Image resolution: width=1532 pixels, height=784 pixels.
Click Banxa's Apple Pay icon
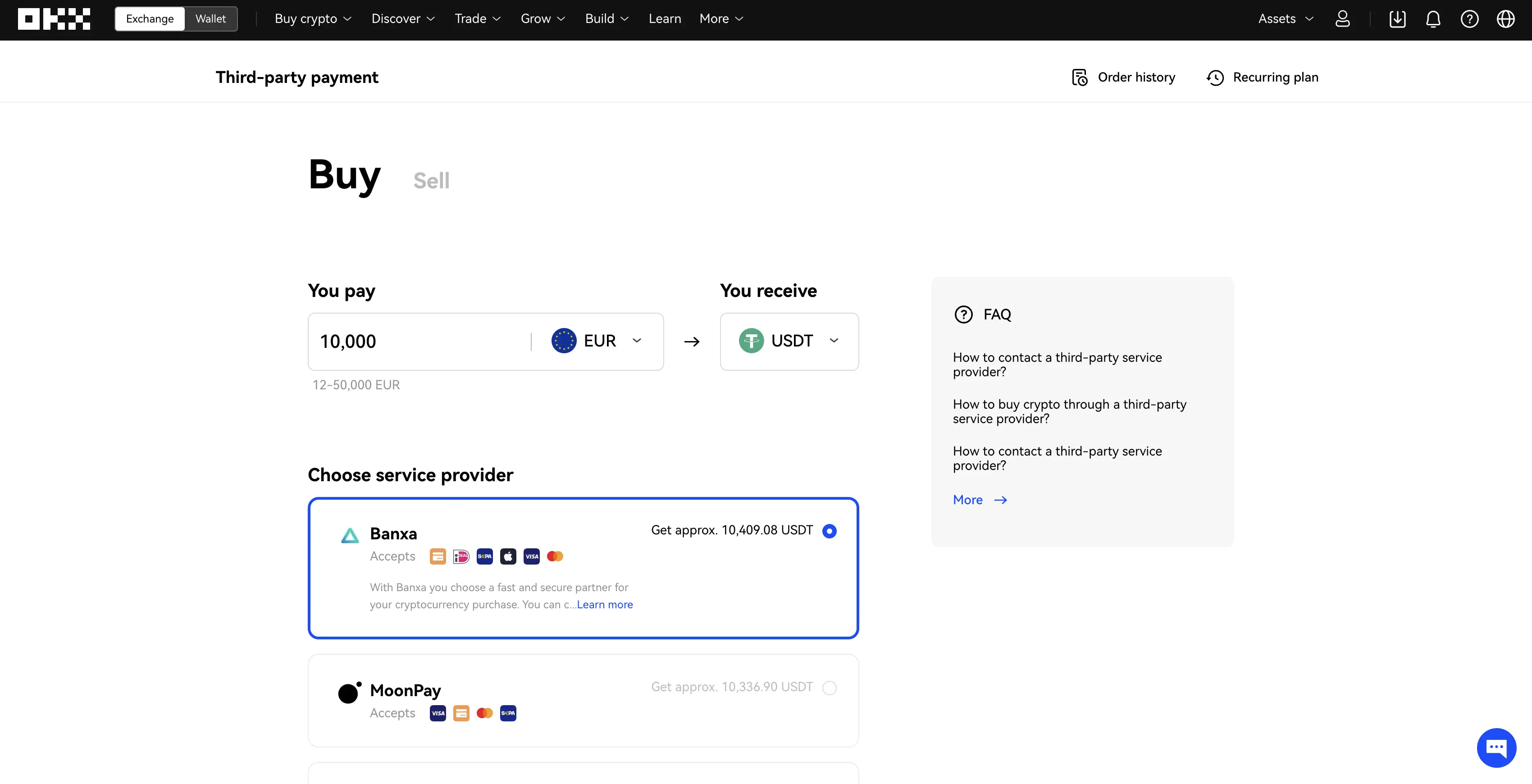508,556
